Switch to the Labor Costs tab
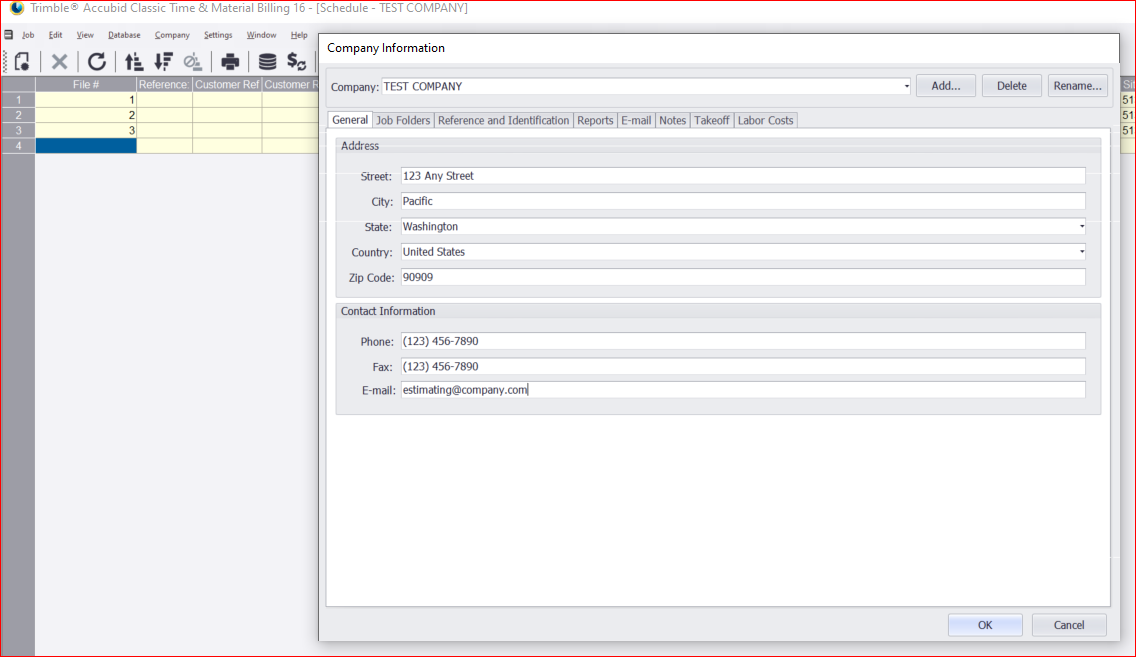The image size is (1136, 657). coord(765,120)
